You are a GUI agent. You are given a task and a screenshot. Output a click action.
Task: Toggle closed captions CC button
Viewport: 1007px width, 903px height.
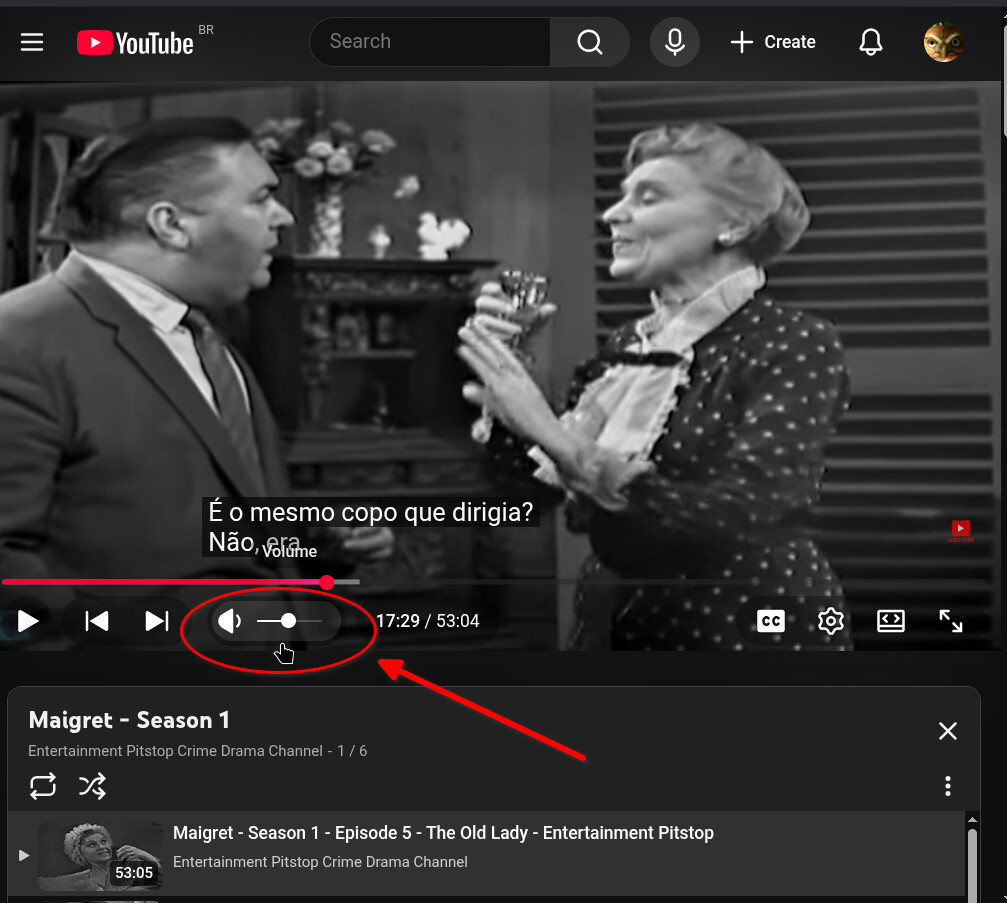[770, 621]
